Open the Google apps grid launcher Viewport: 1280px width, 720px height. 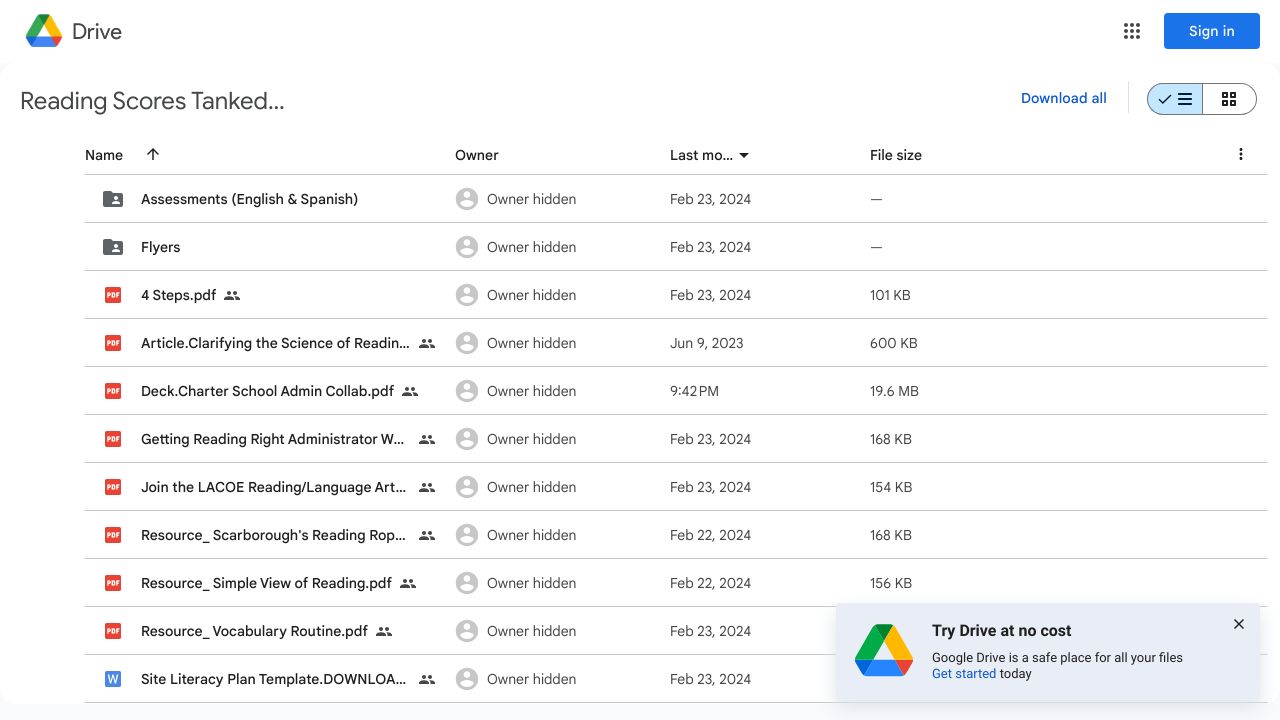1132,31
